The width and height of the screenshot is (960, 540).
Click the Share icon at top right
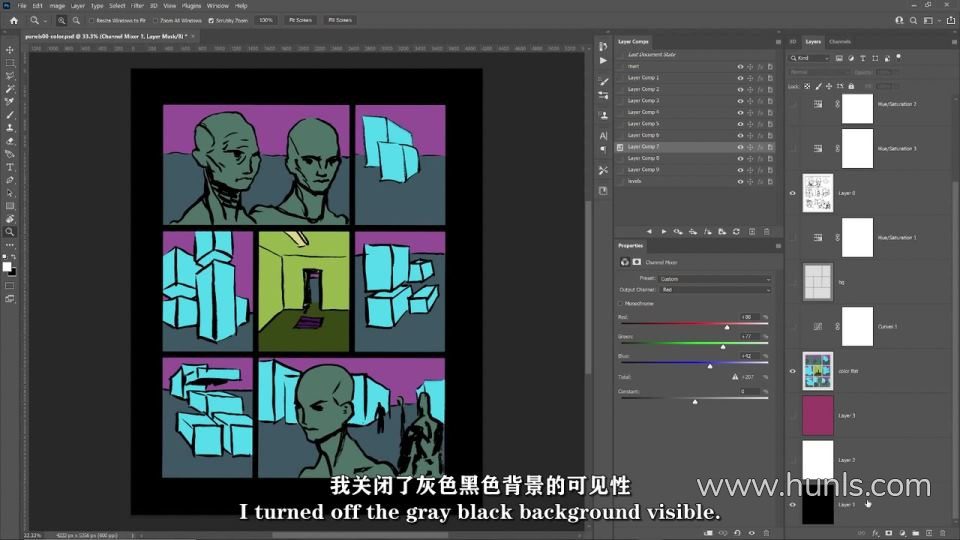click(x=951, y=20)
